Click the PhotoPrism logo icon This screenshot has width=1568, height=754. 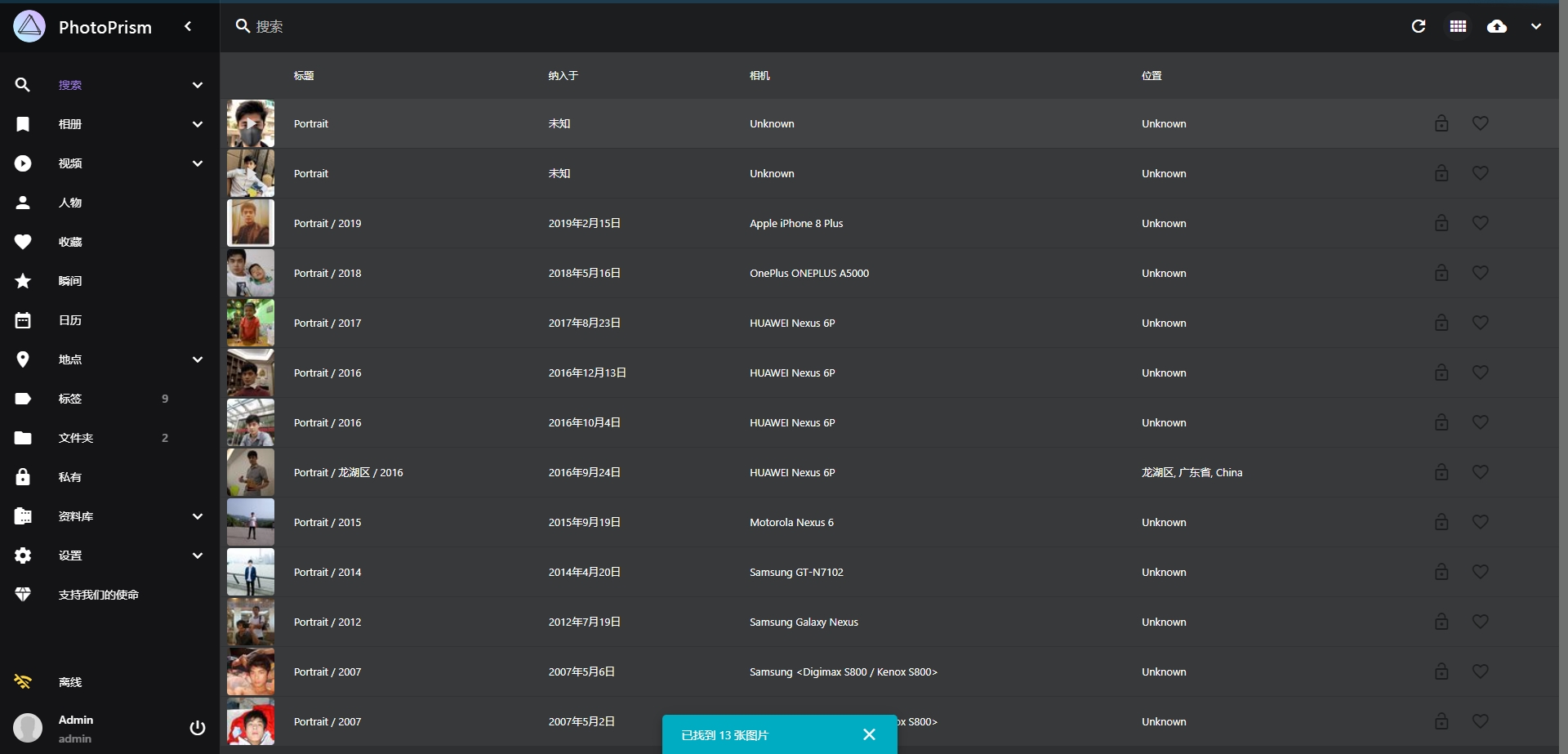point(29,27)
